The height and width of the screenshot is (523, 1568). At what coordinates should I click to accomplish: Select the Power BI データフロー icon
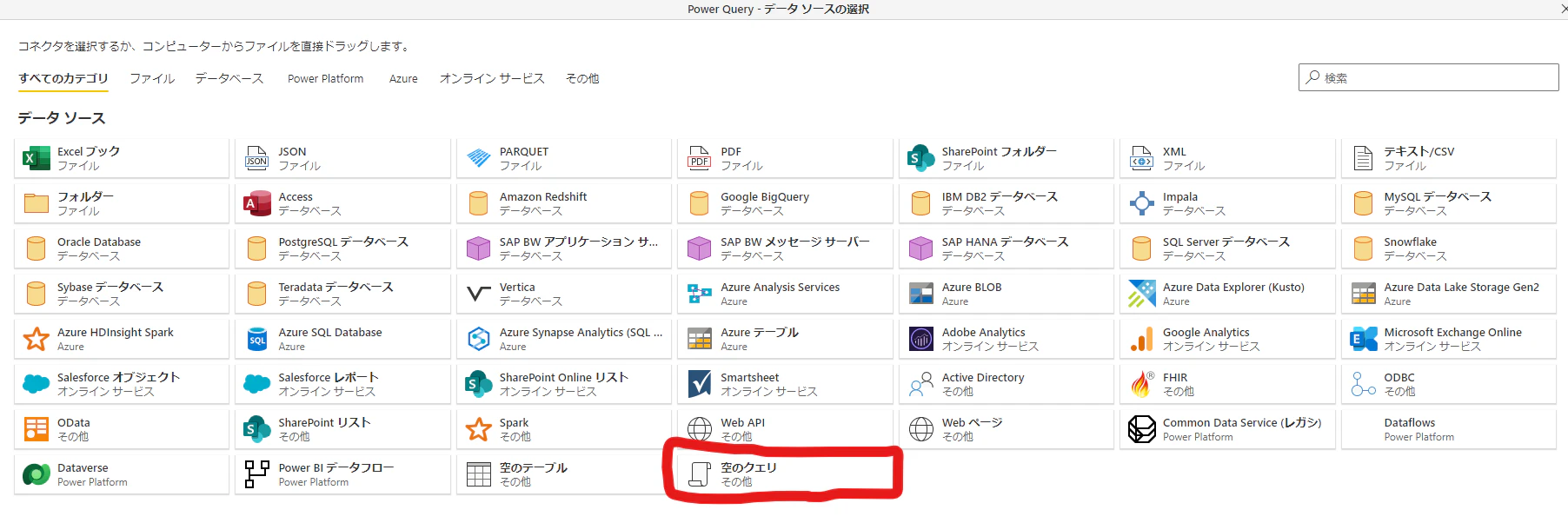coord(256,474)
